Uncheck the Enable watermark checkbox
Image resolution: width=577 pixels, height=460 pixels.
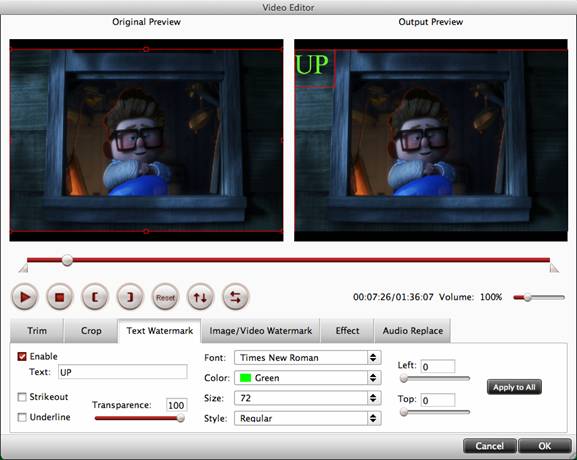(x=22, y=356)
